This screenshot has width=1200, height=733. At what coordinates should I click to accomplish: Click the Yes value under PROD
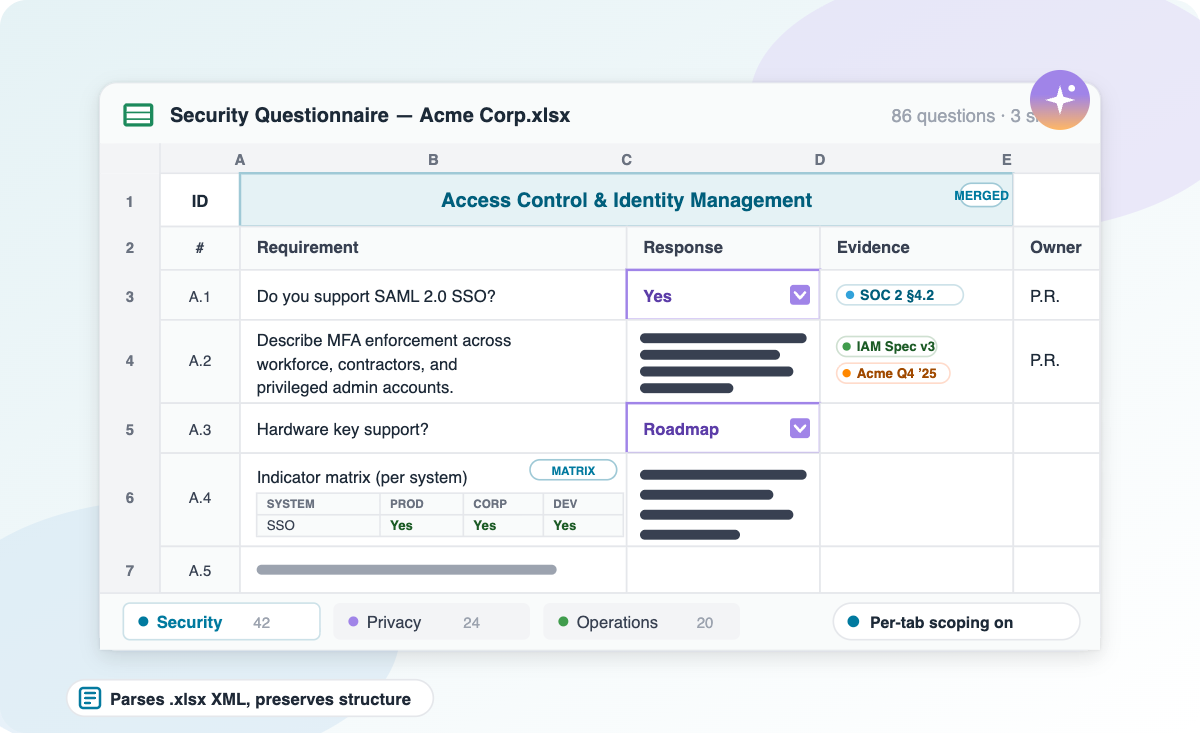pyautogui.click(x=401, y=525)
